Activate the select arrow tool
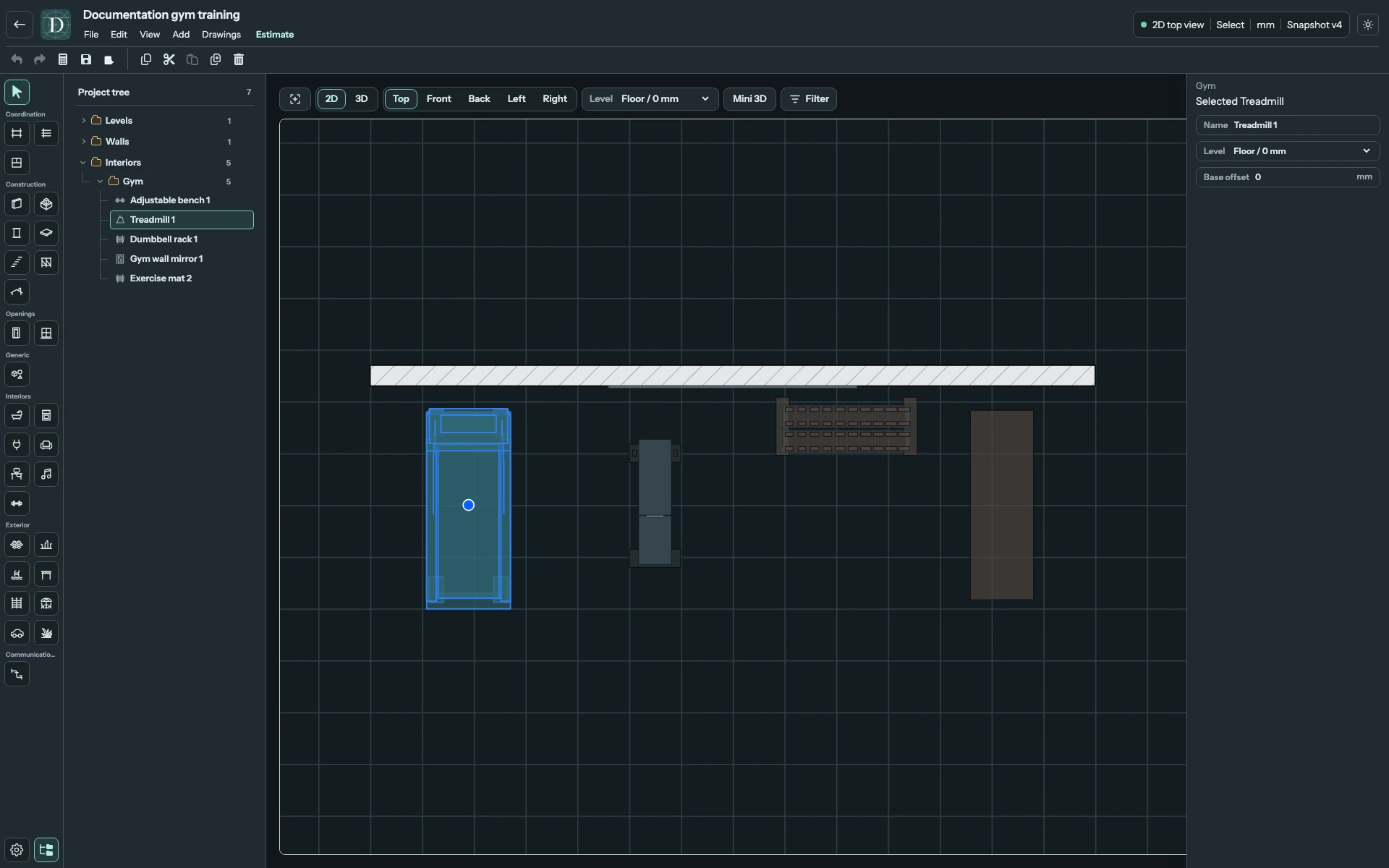 (17, 92)
